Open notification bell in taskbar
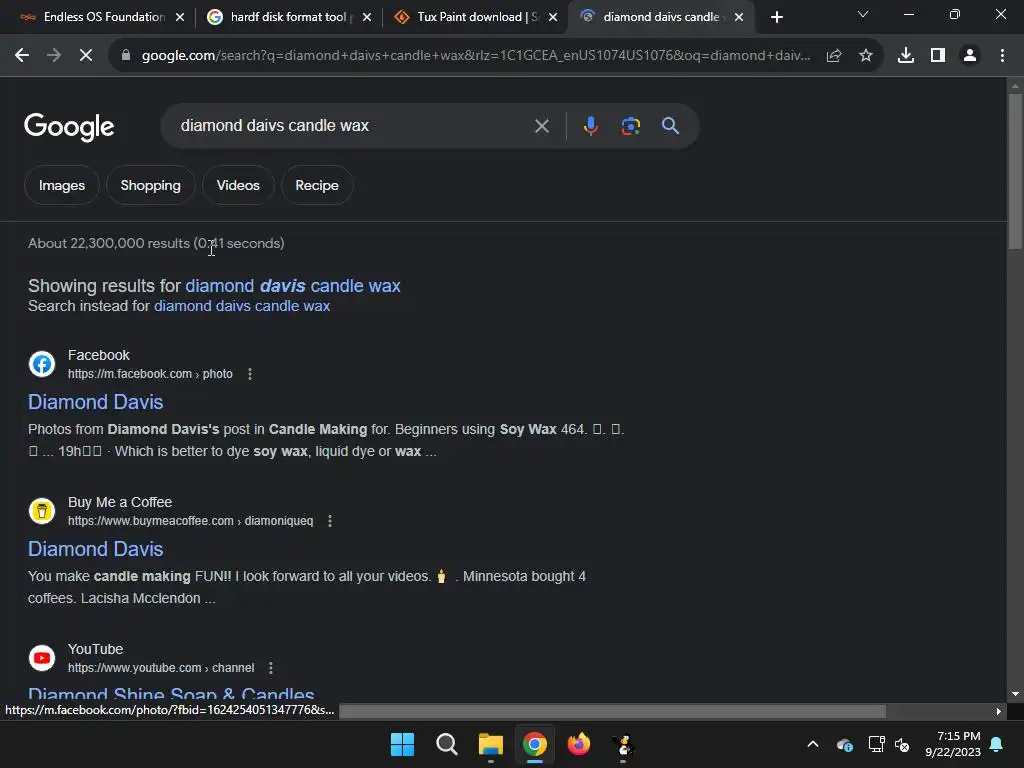The image size is (1024, 768). (997, 744)
